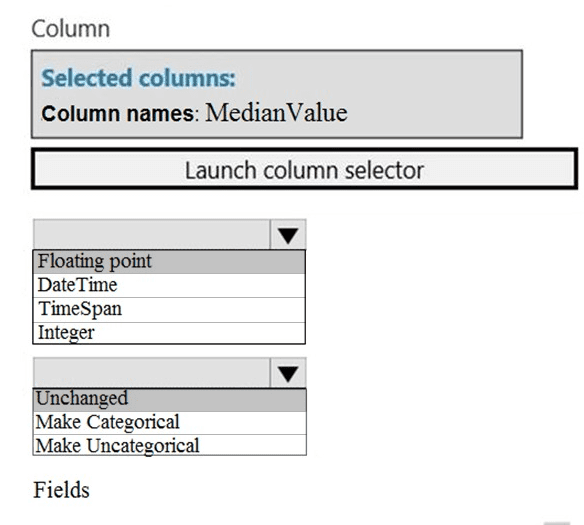The width and height of the screenshot is (584, 525).
Task: Click the Column section label
Action: (71, 29)
